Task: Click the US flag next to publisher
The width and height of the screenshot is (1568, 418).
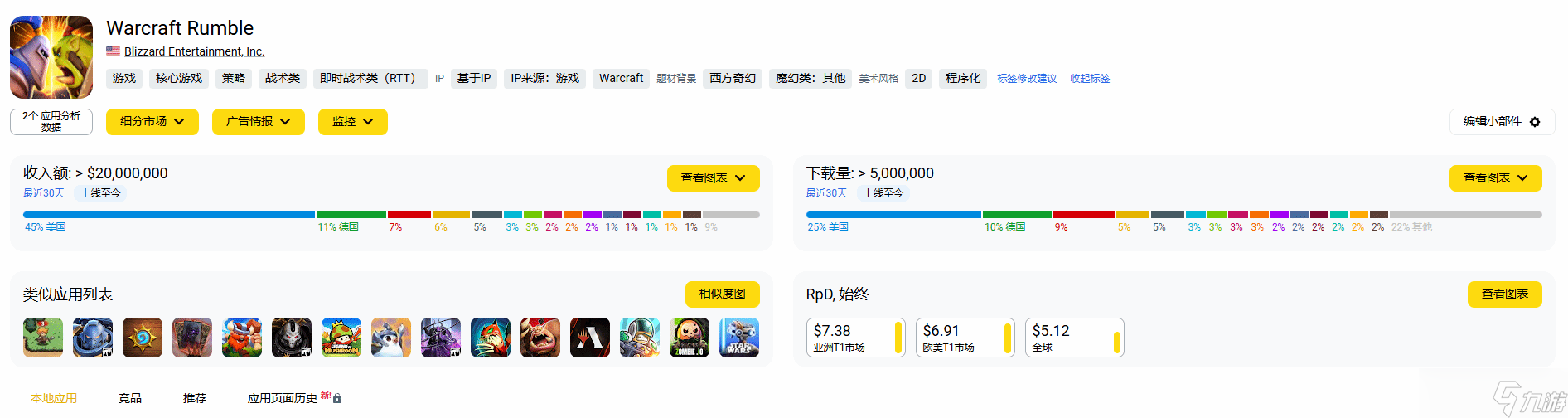Action: [114, 51]
